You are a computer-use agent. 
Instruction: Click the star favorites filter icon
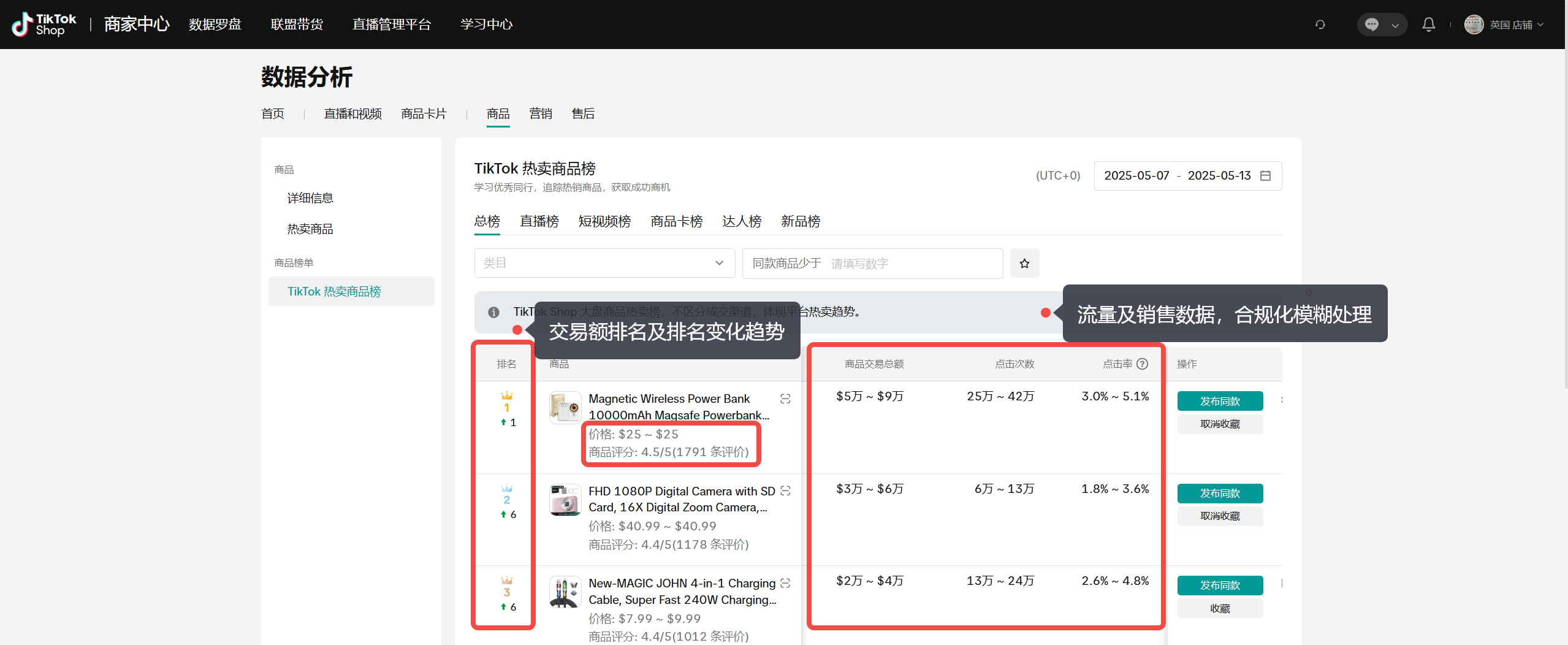[1024, 263]
